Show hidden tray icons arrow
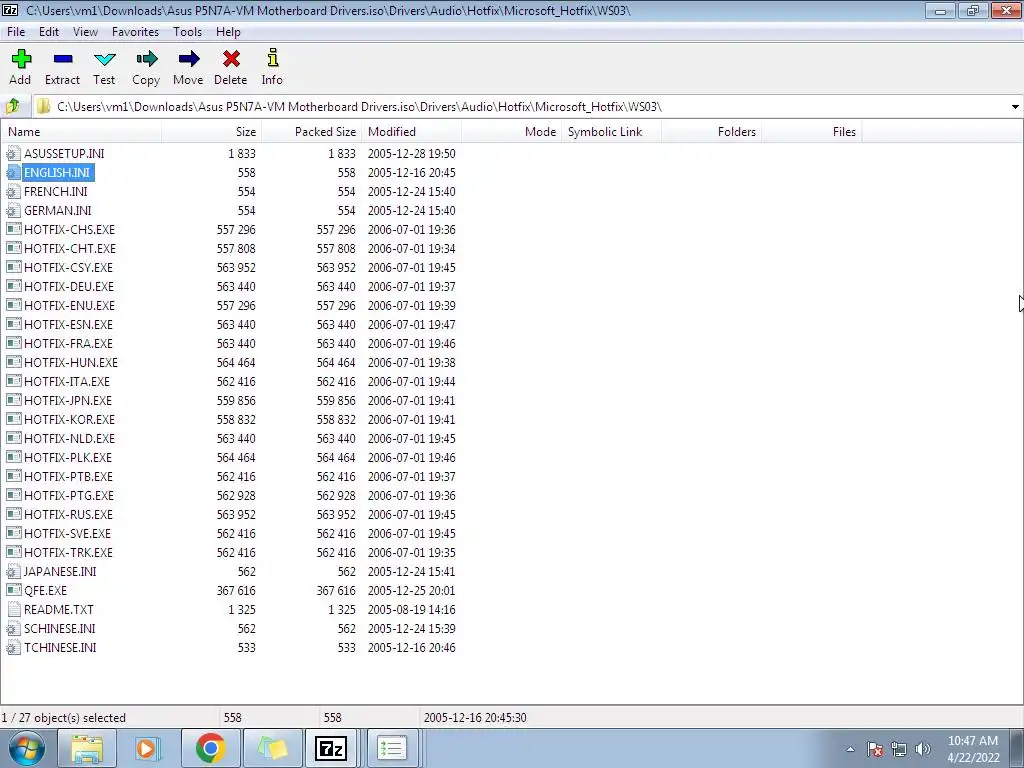This screenshot has height=768, width=1024. (x=850, y=749)
